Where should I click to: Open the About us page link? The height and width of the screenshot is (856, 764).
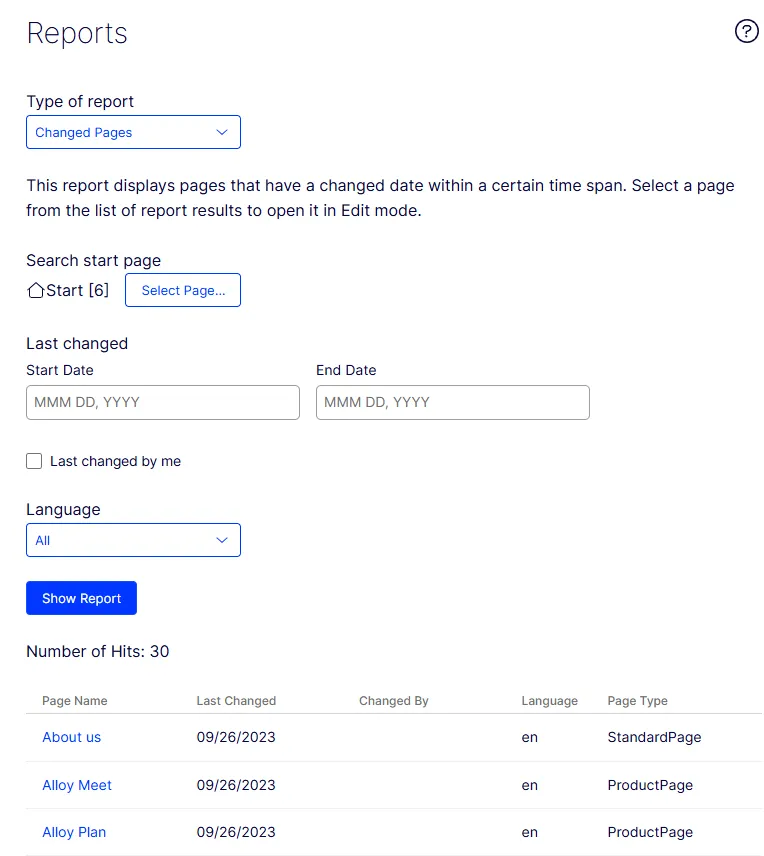point(72,737)
